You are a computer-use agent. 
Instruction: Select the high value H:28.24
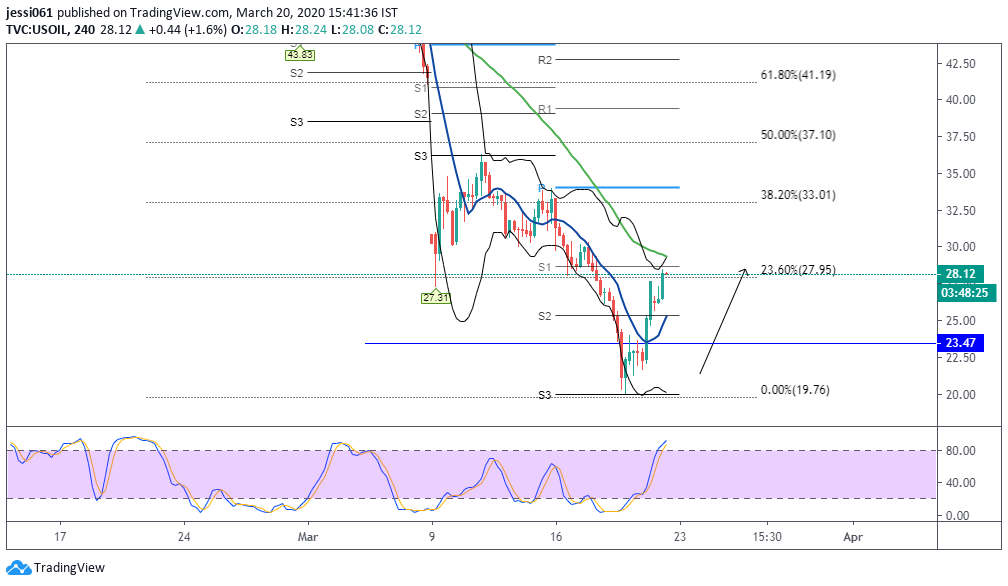pos(304,30)
